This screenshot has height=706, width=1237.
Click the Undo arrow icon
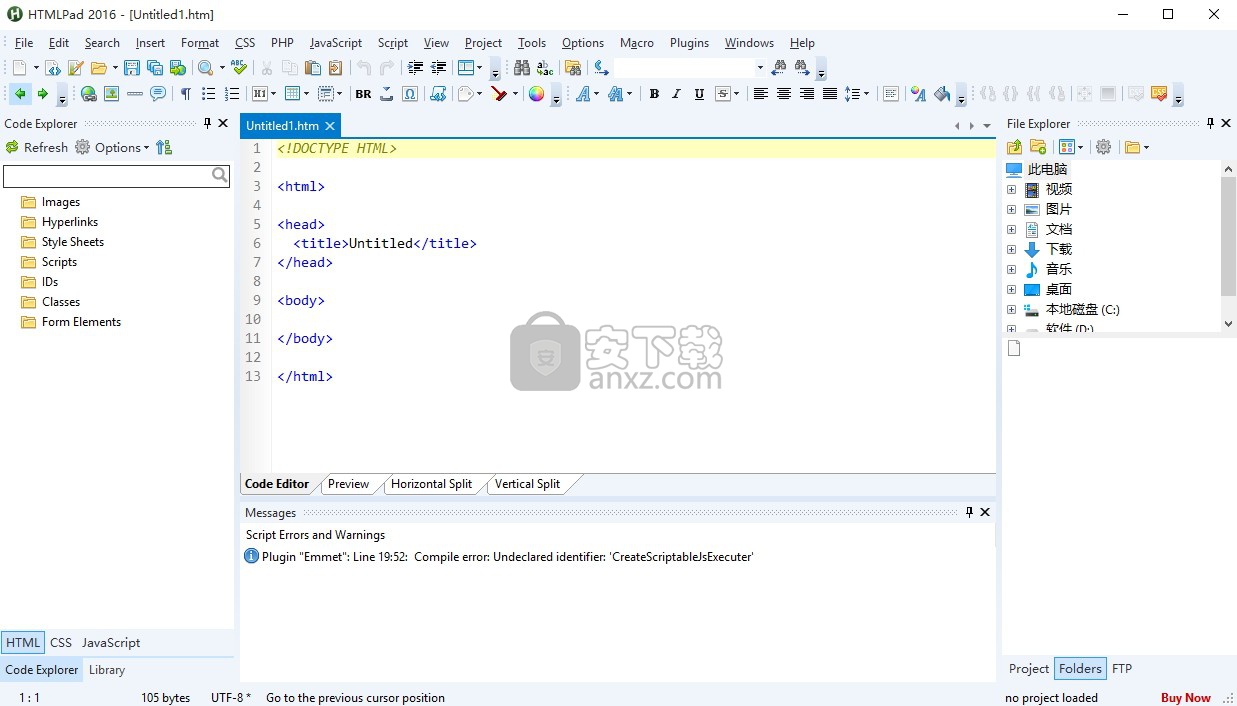(x=364, y=68)
